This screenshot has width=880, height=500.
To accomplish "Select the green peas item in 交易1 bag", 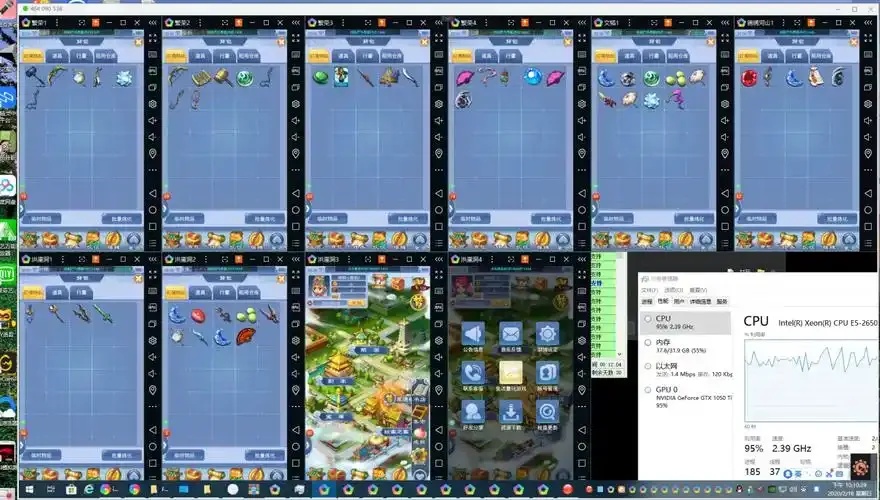I will coord(676,79).
